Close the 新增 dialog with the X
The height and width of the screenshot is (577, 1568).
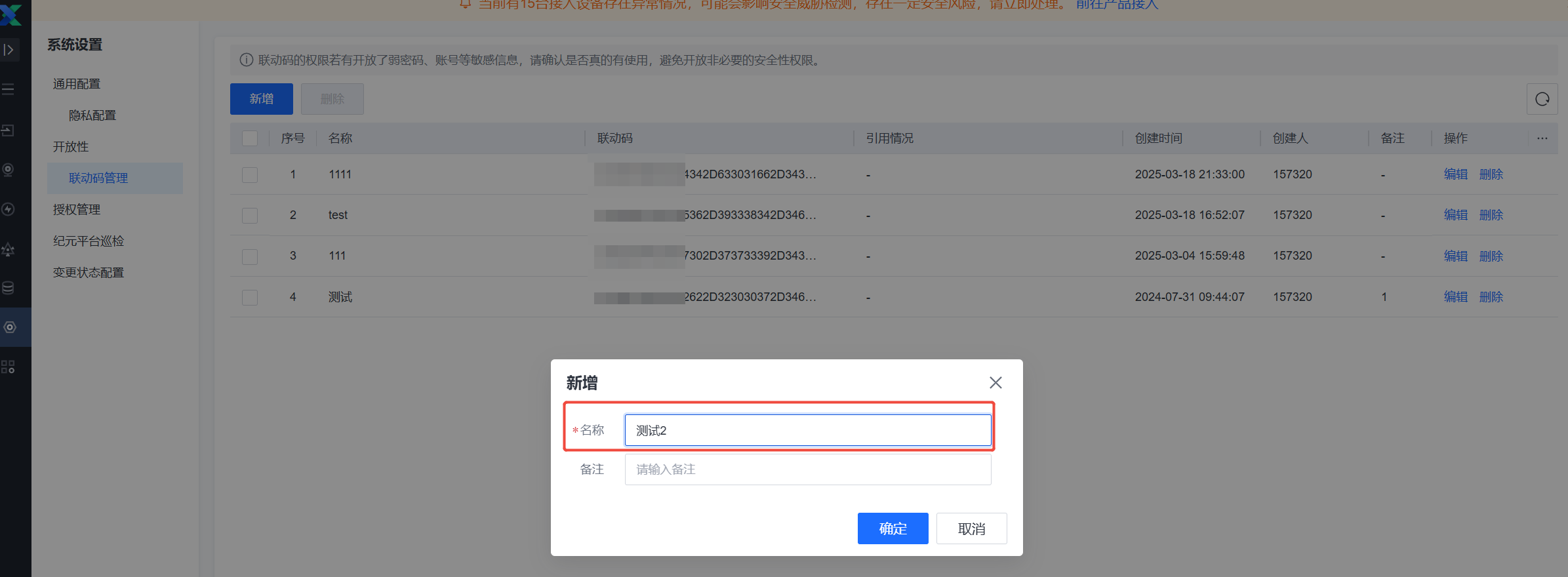click(995, 383)
